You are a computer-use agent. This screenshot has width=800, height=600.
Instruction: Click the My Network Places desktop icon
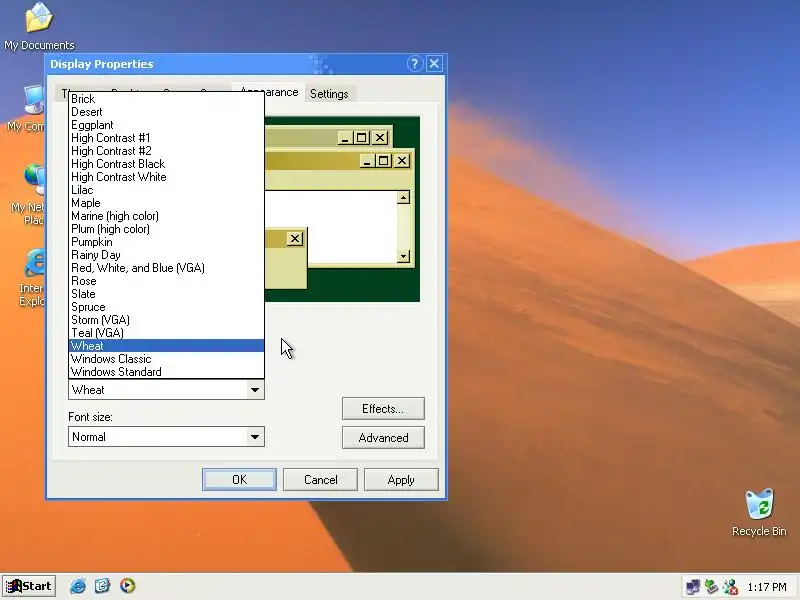tap(28, 195)
